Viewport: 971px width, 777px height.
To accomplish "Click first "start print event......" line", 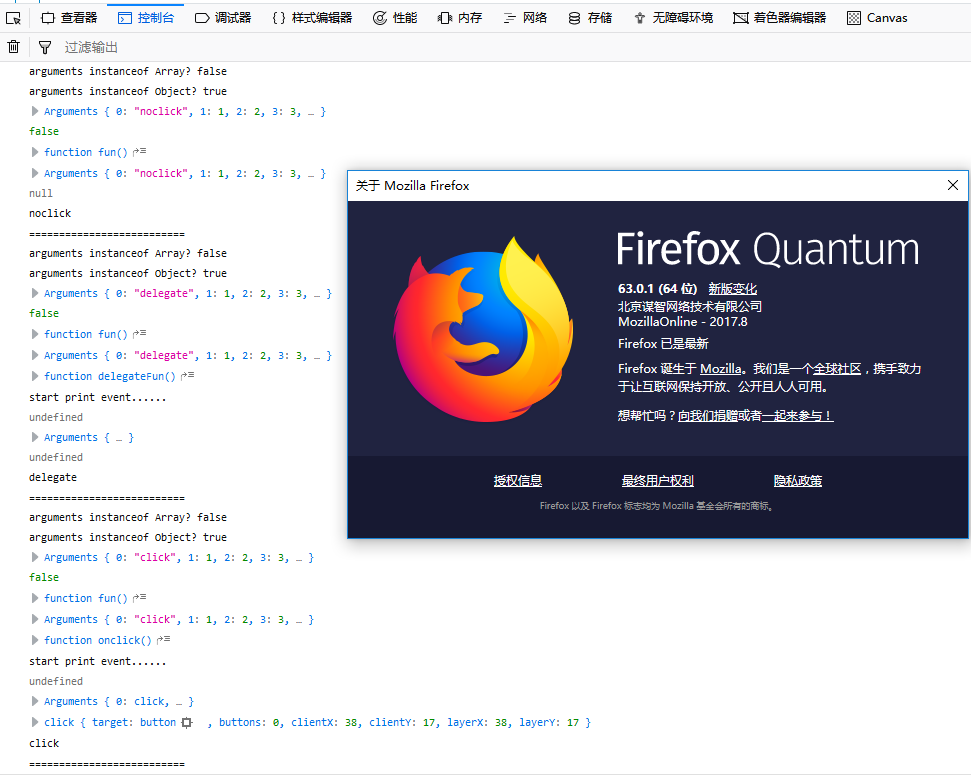I will click(x=97, y=397).
